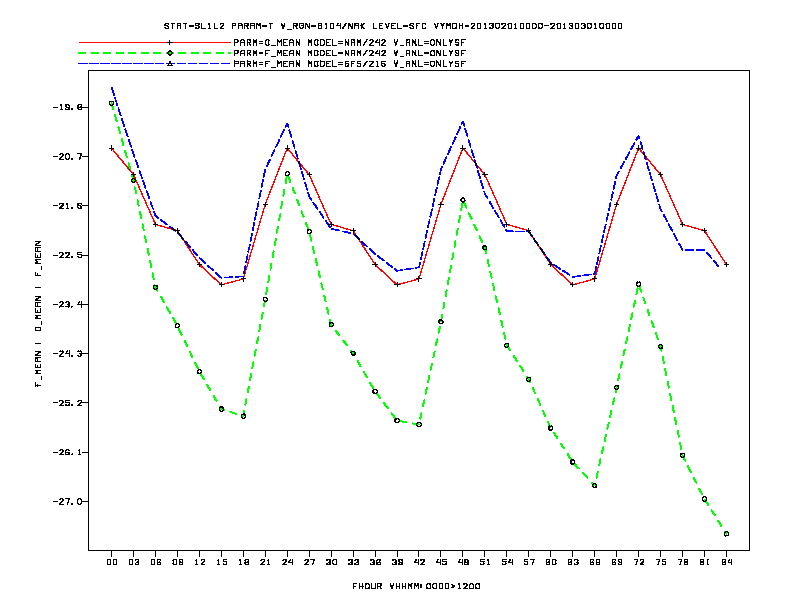Screen dimensions: 792x612
Task: Click x-axis tick label 54
Action: pyautogui.click(x=507, y=562)
